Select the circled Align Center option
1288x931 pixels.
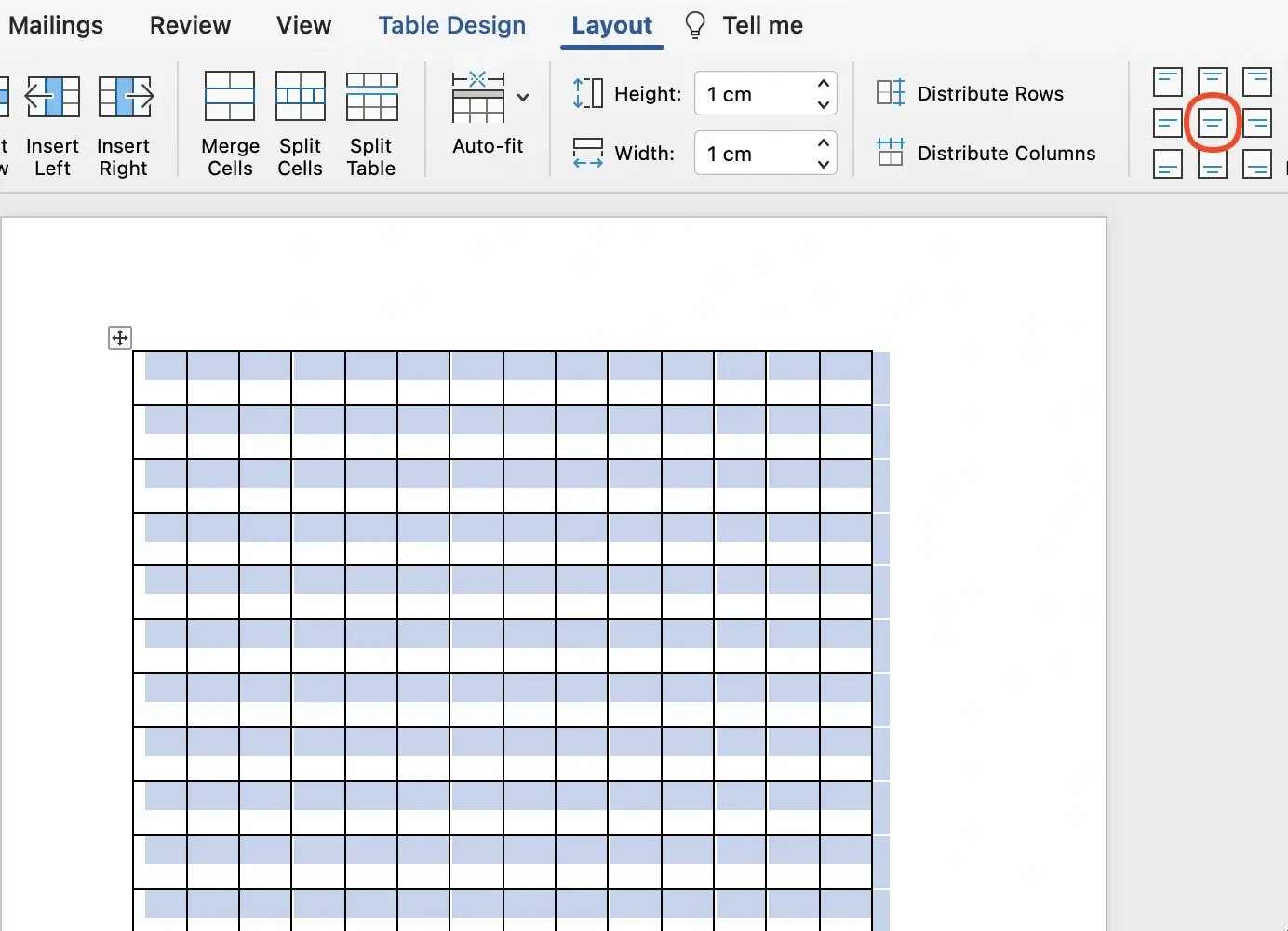(1213, 122)
